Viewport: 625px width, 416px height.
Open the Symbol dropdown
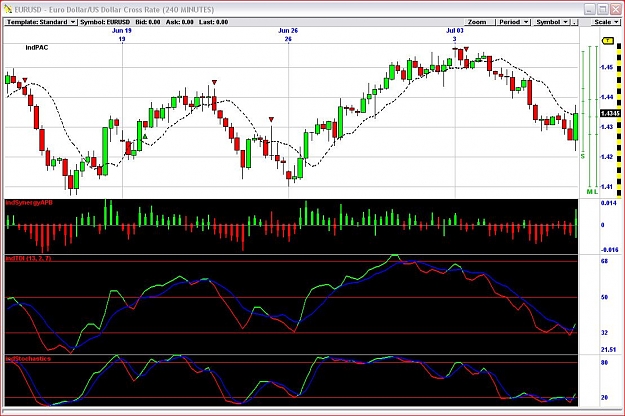tap(552, 22)
